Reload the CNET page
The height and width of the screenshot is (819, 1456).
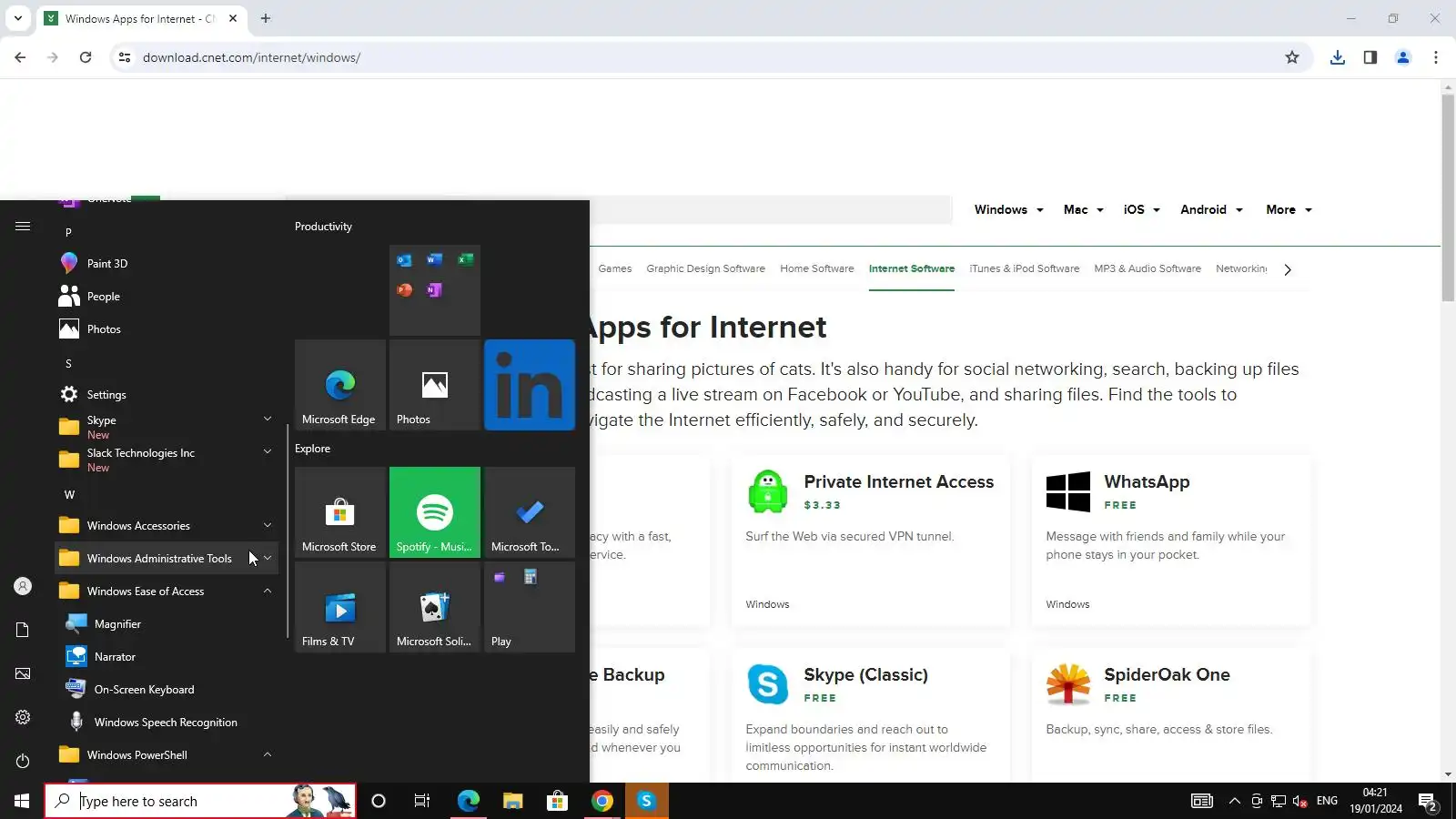(x=86, y=57)
